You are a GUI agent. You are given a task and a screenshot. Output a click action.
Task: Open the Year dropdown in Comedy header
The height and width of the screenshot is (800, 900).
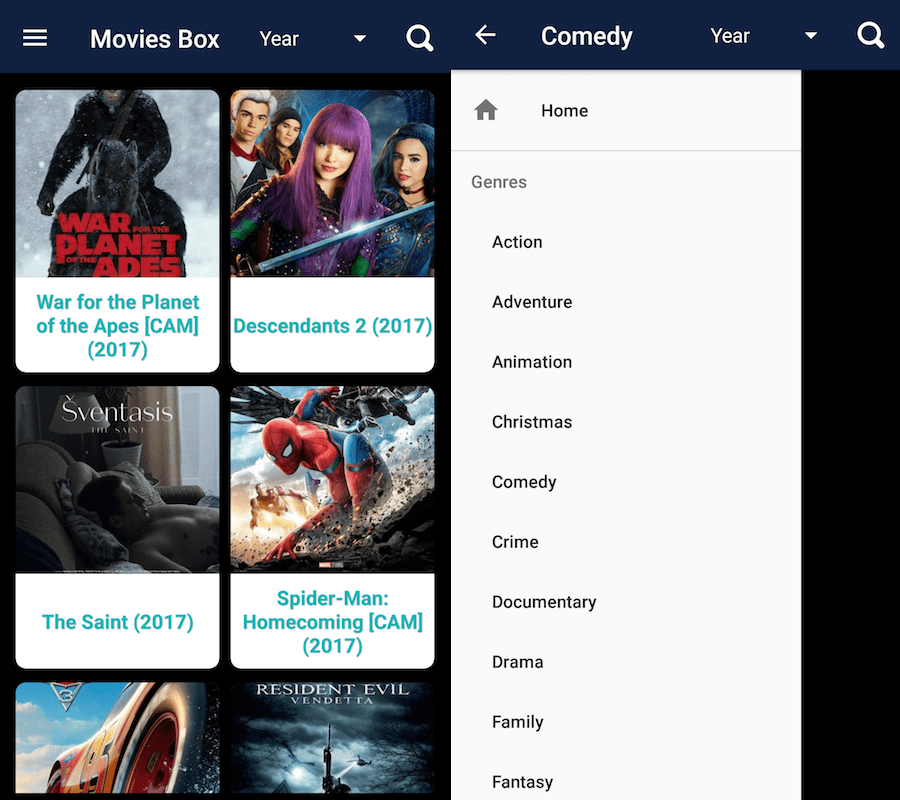pyautogui.click(x=763, y=36)
